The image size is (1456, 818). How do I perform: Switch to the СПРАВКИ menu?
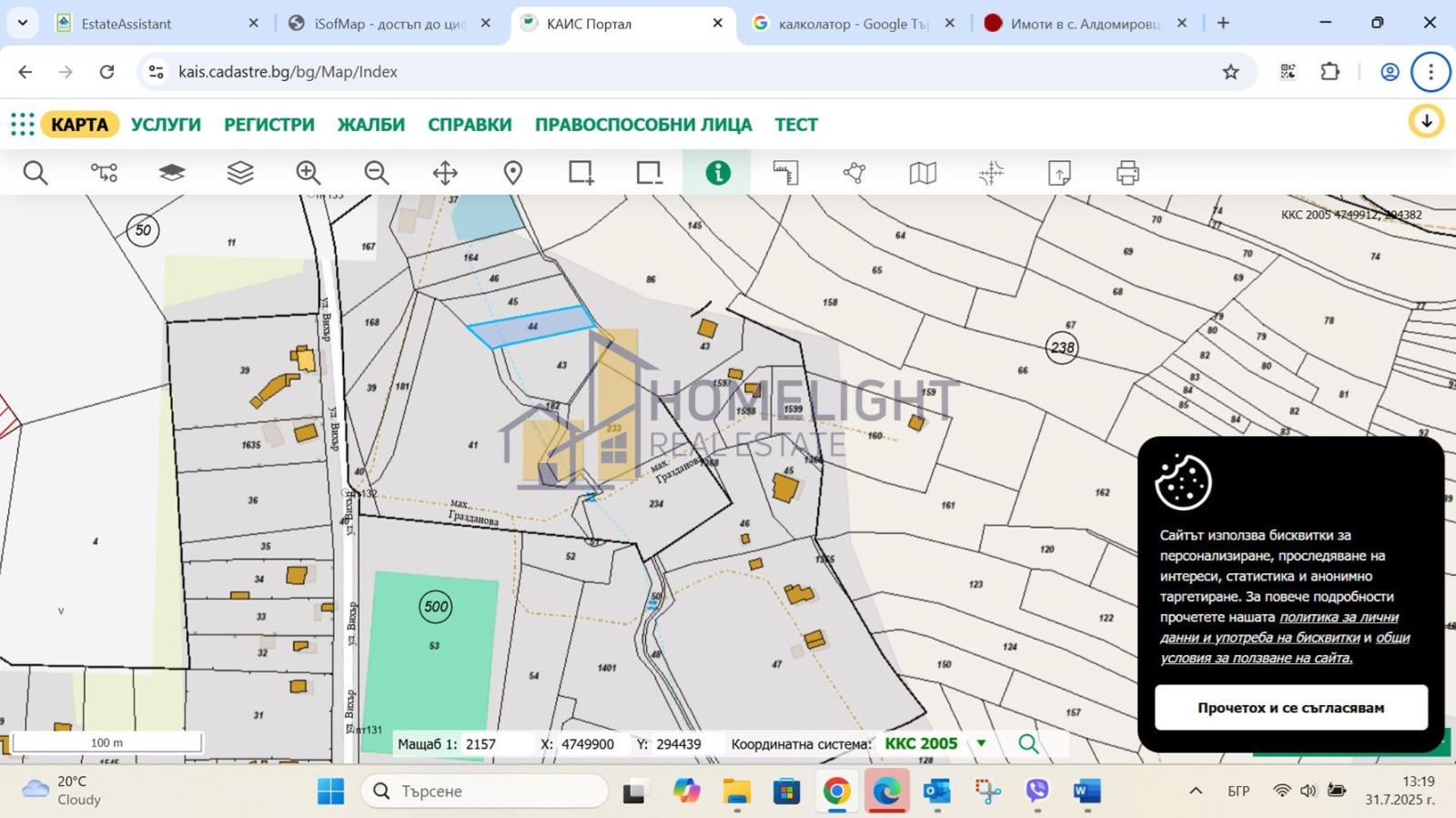tap(470, 125)
